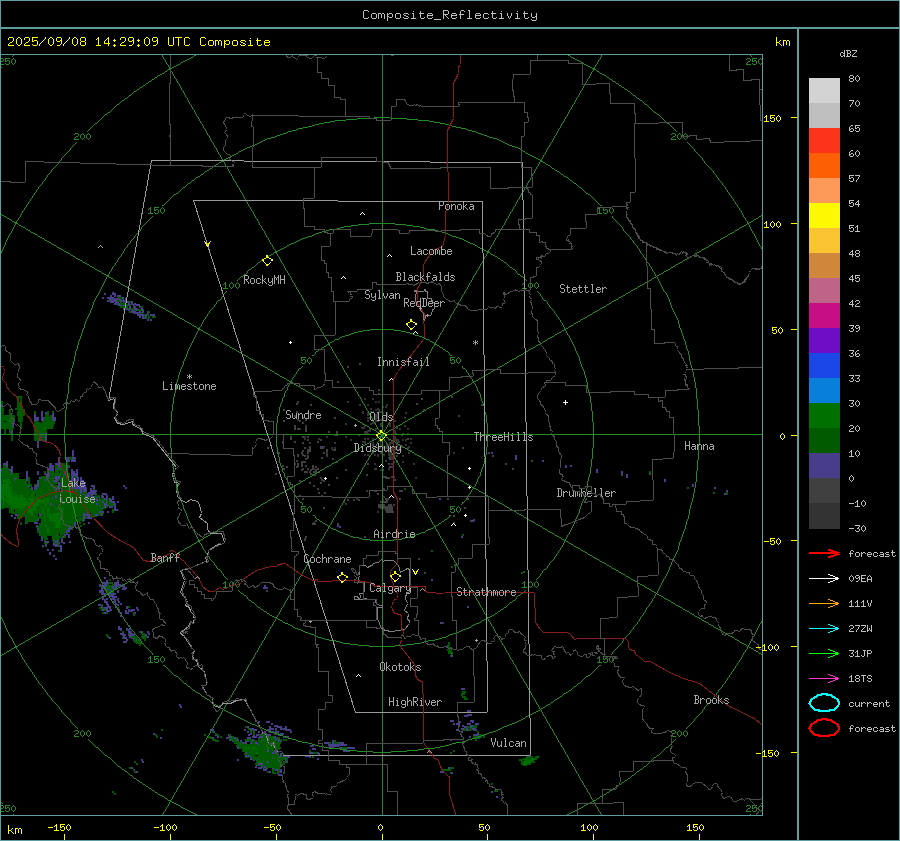
Task: Pick the bright green swatch below 30 dBZ
Action: [824, 415]
